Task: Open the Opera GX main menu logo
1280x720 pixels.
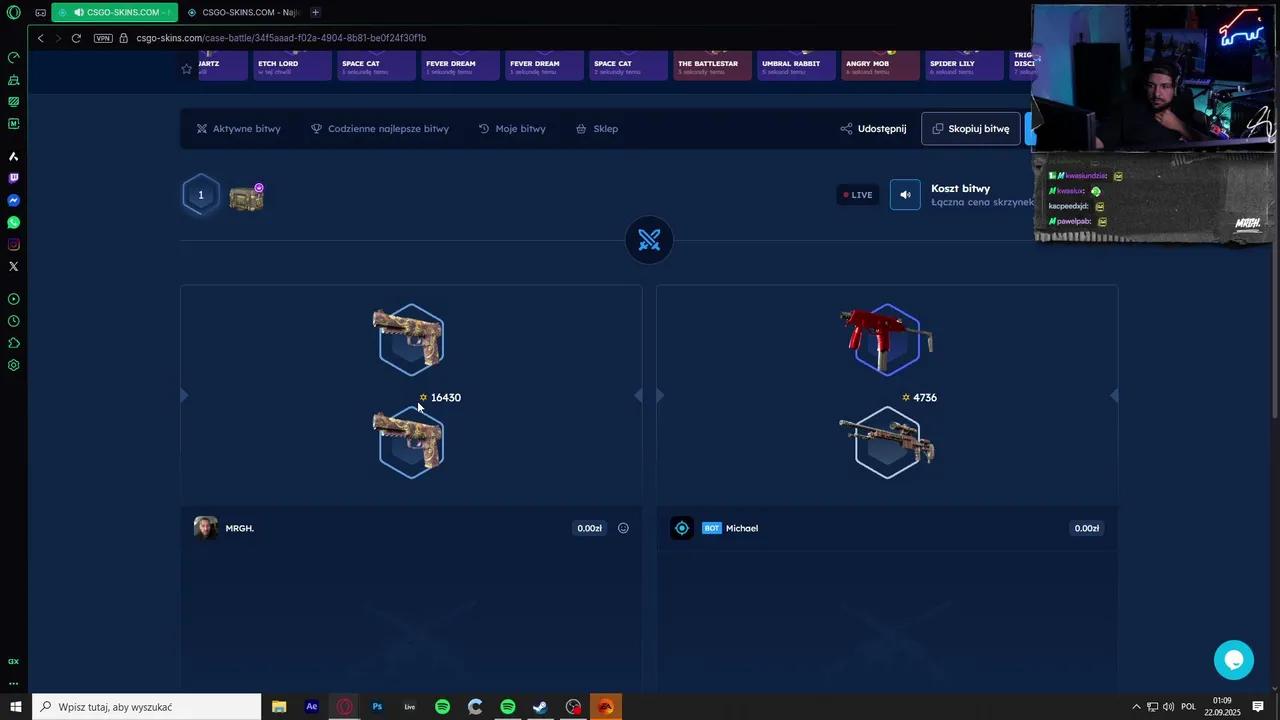Action: point(13,12)
